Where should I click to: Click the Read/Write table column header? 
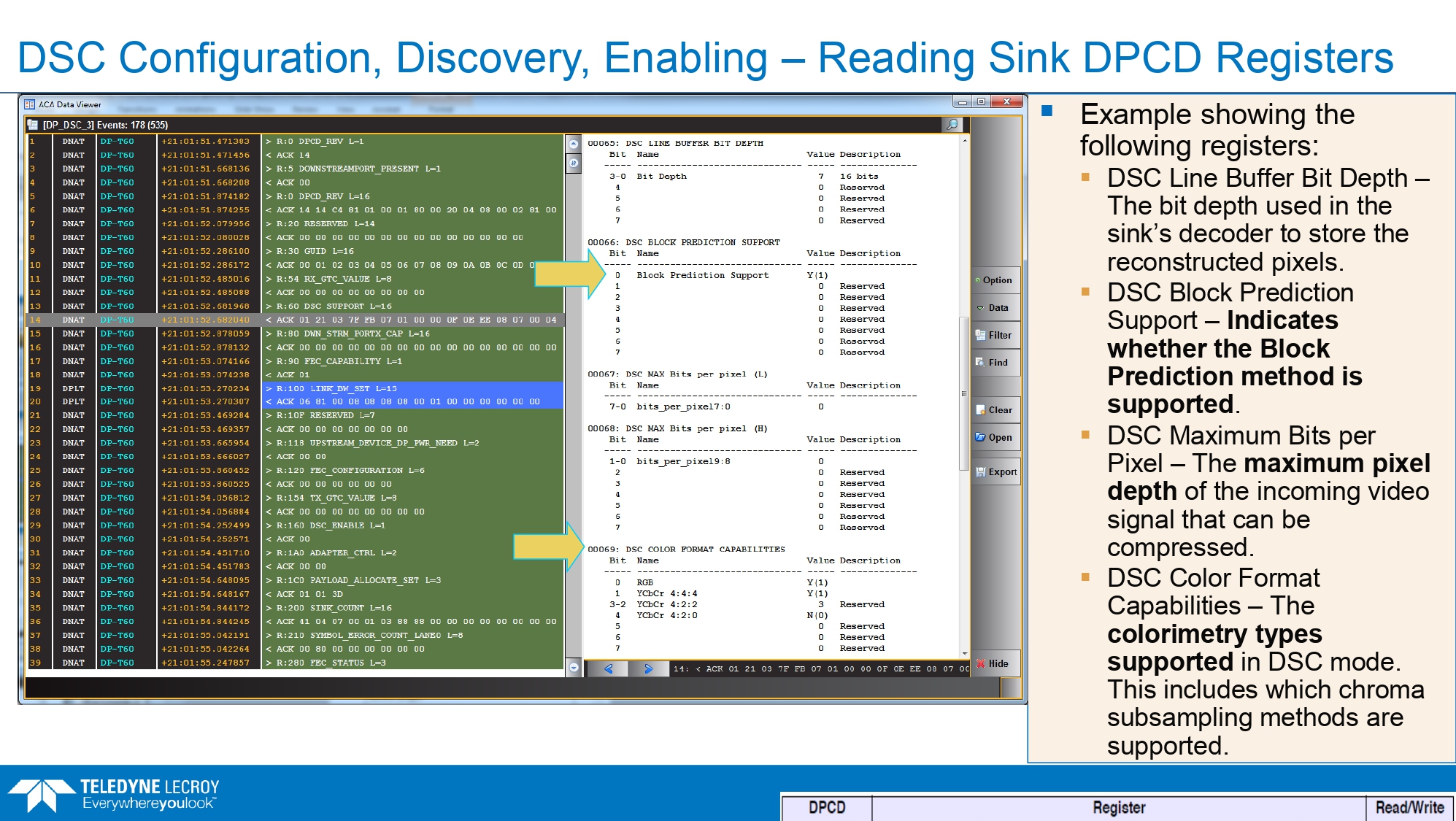click(x=1409, y=808)
